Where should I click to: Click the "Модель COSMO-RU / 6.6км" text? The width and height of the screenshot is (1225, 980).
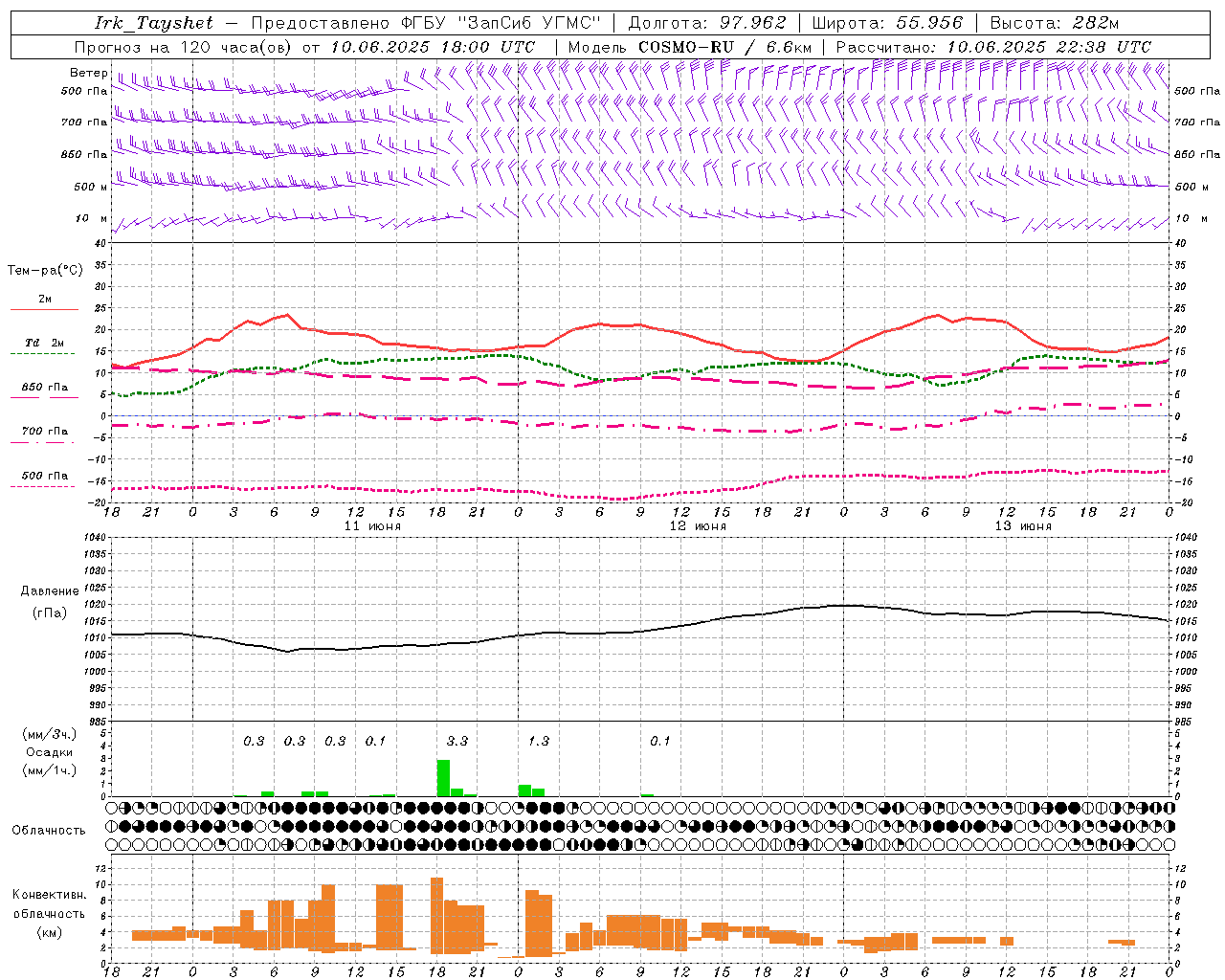690,47
